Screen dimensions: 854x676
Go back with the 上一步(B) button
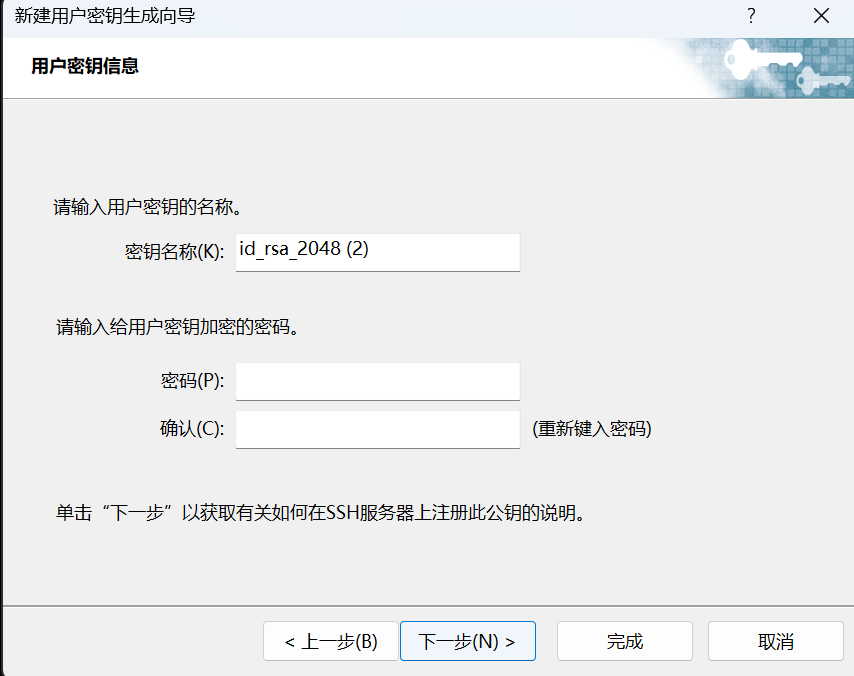point(330,641)
